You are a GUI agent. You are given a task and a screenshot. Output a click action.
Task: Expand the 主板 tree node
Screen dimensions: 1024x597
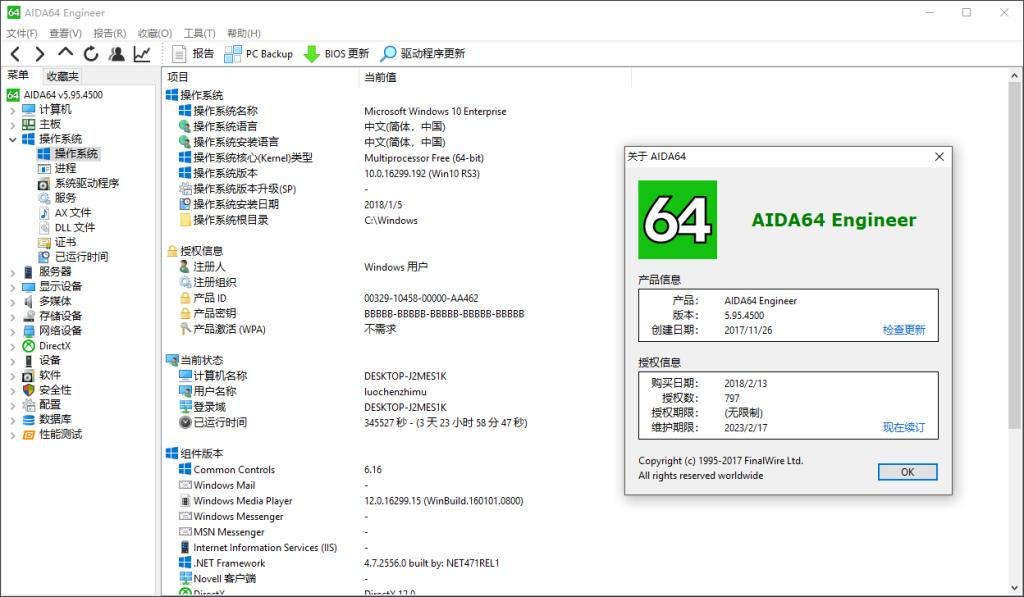coord(12,125)
